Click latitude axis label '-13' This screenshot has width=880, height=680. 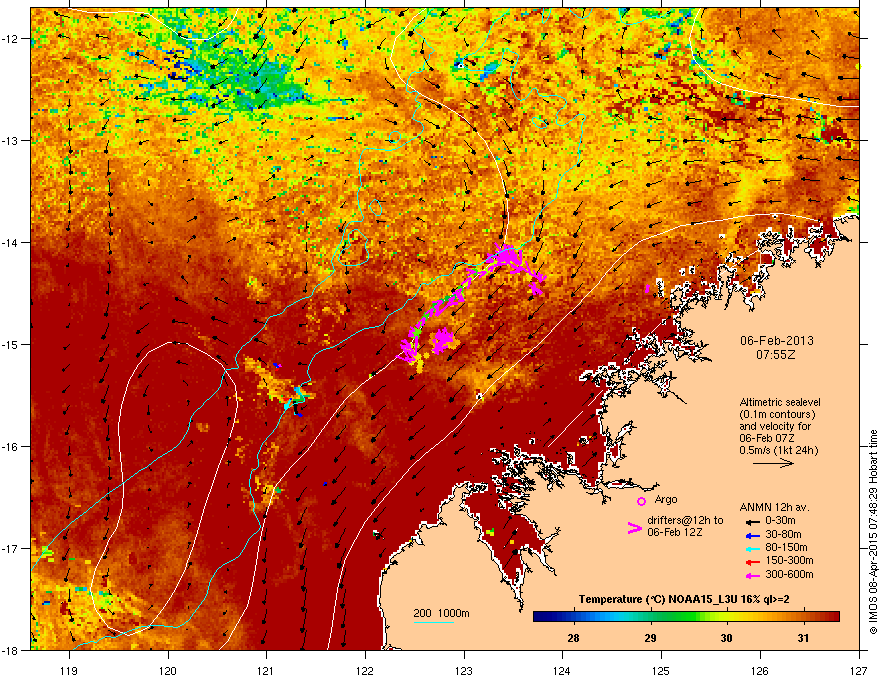(x=10, y=140)
